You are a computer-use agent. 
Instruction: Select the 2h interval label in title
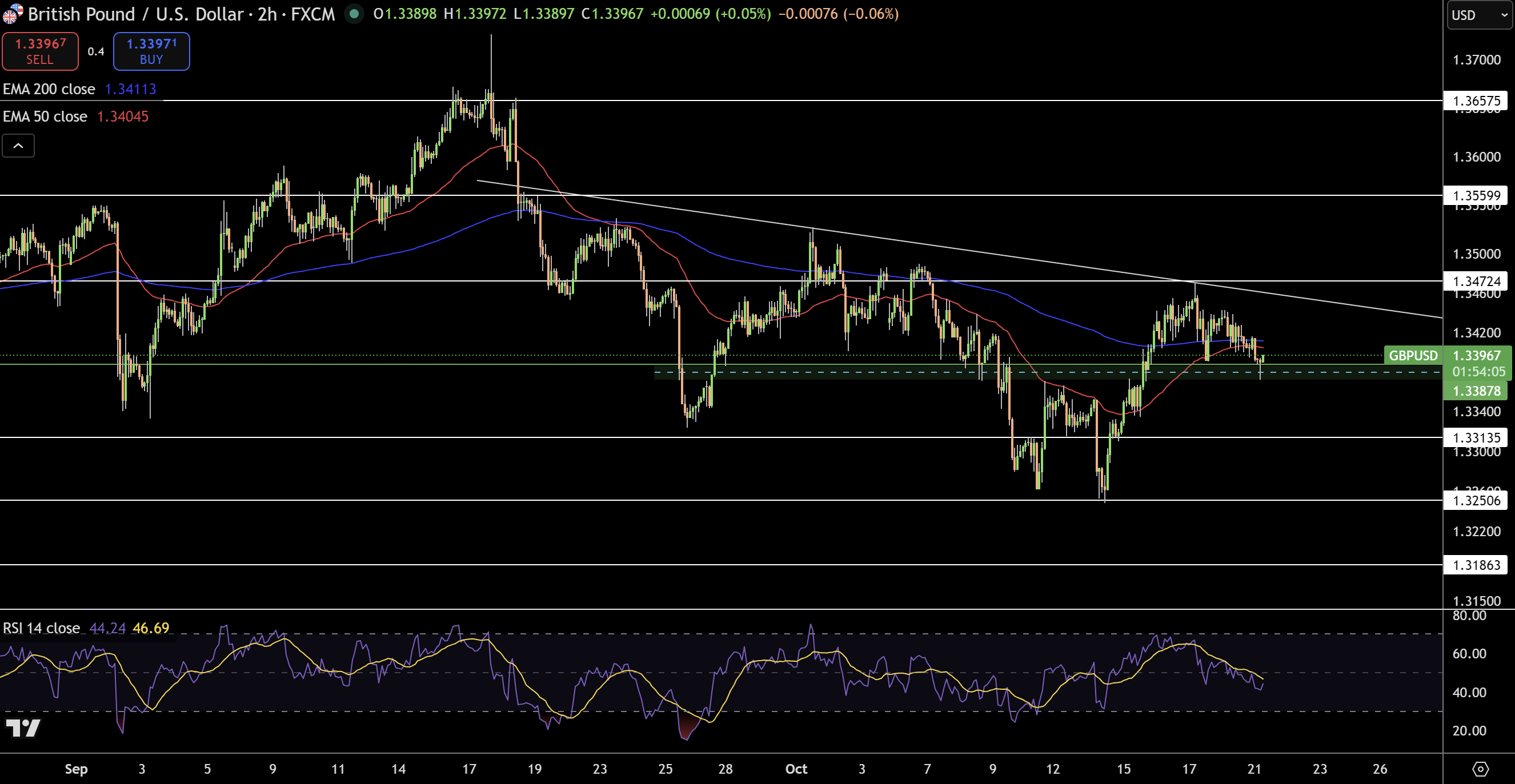[267, 14]
